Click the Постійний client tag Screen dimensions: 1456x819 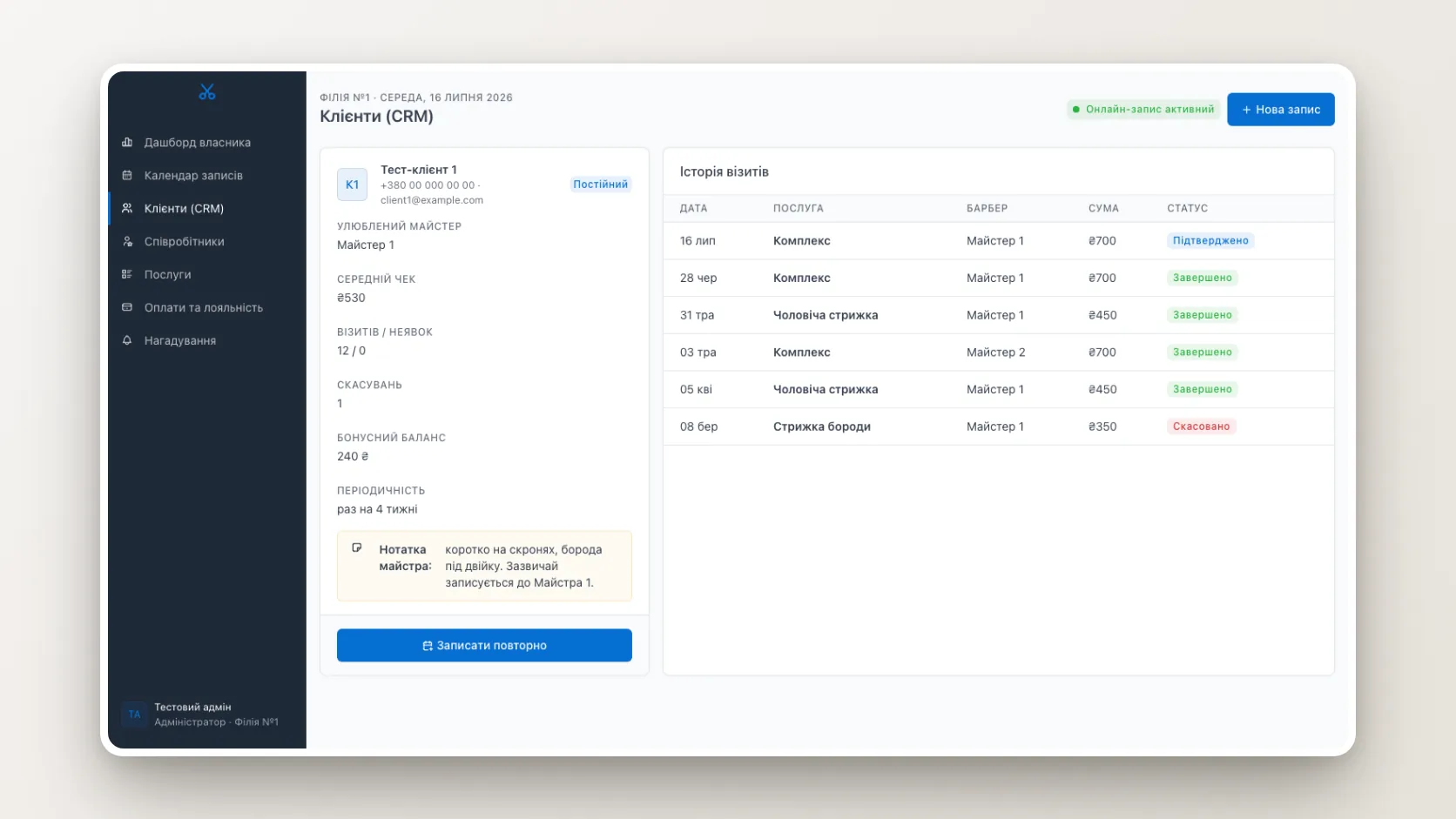[x=600, y=185]
